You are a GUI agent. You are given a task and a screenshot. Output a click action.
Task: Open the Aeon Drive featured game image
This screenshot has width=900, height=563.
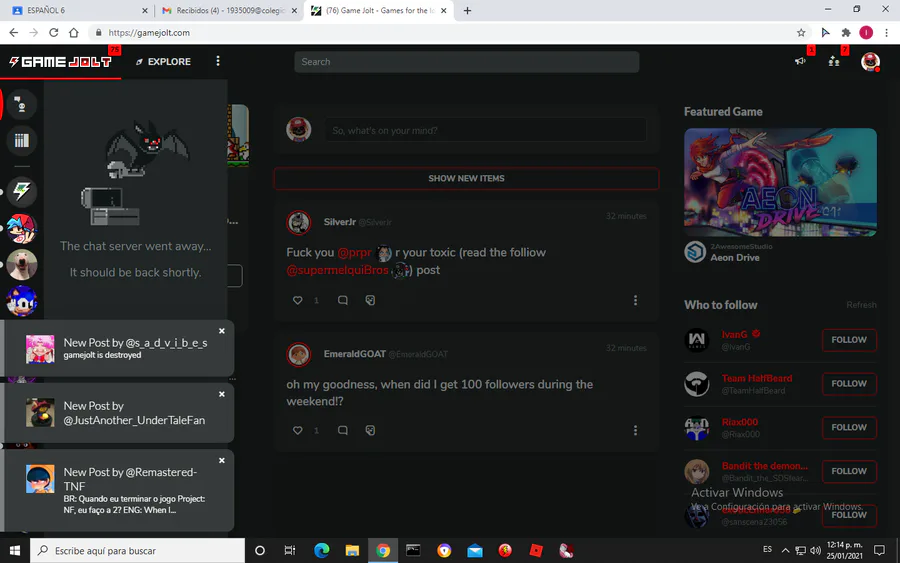780,182
